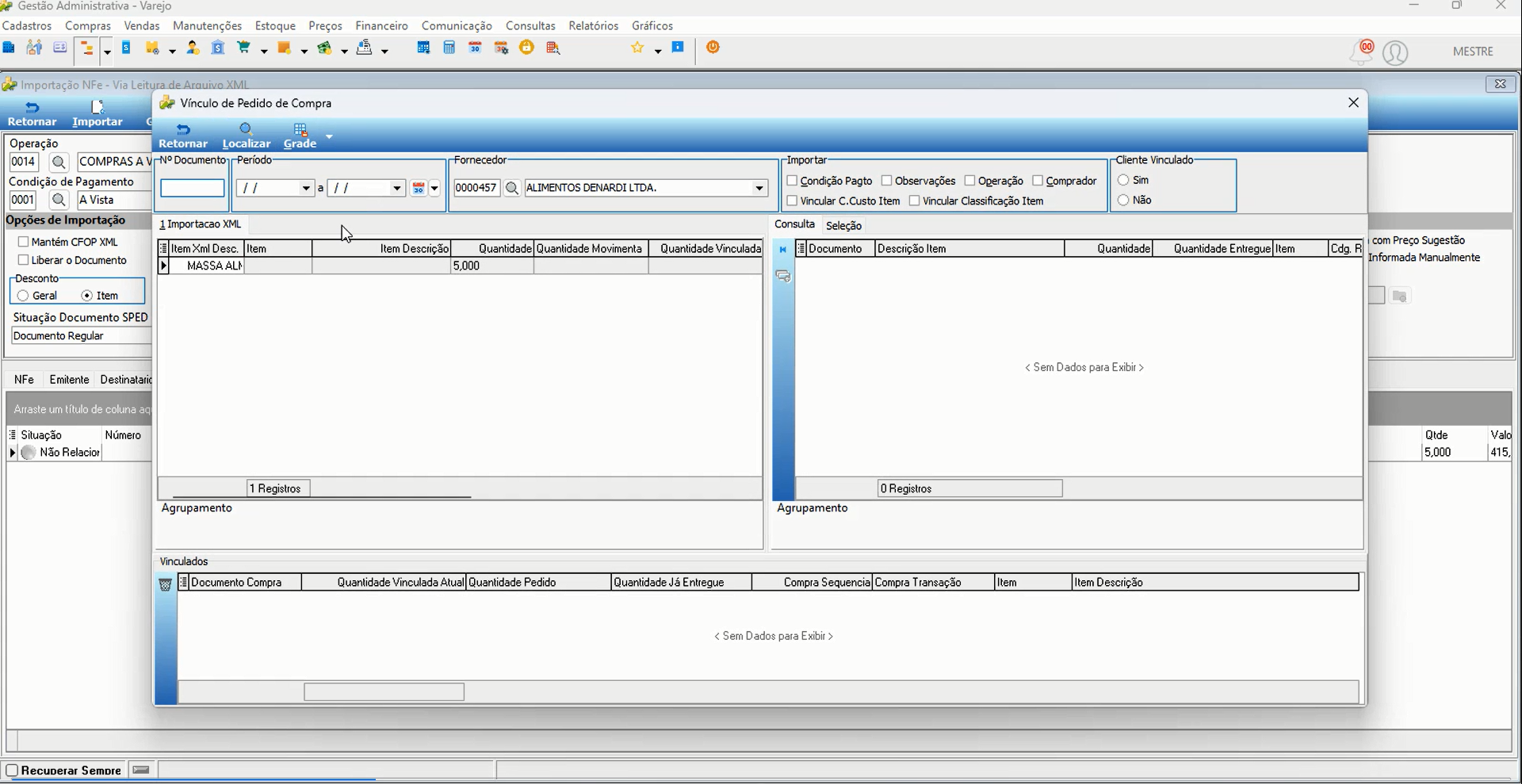Viewport: 1522px width, 784px height.
Task: Expand the Grade button dropdown arrow
Action: (x=329, y=136)
